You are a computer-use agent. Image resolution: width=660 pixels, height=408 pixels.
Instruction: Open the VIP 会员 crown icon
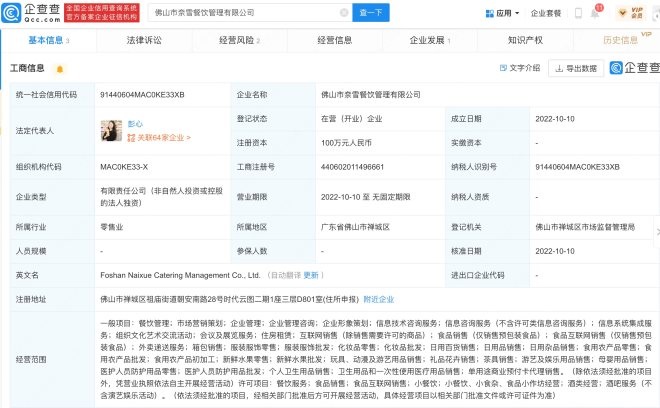pos(623,12)
